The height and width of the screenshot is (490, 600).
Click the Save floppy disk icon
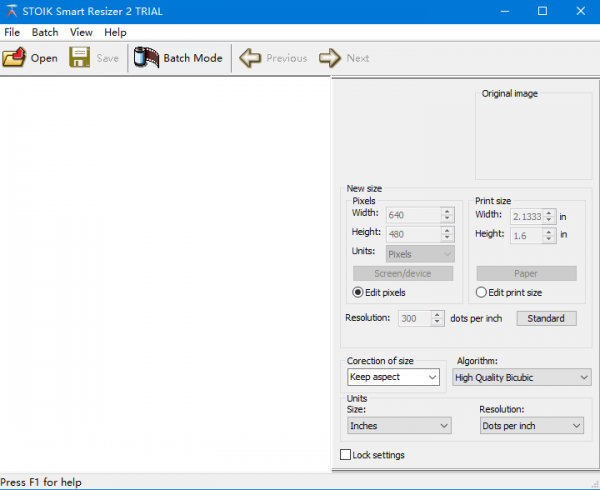pyautogui.click(x=80, y=58)
